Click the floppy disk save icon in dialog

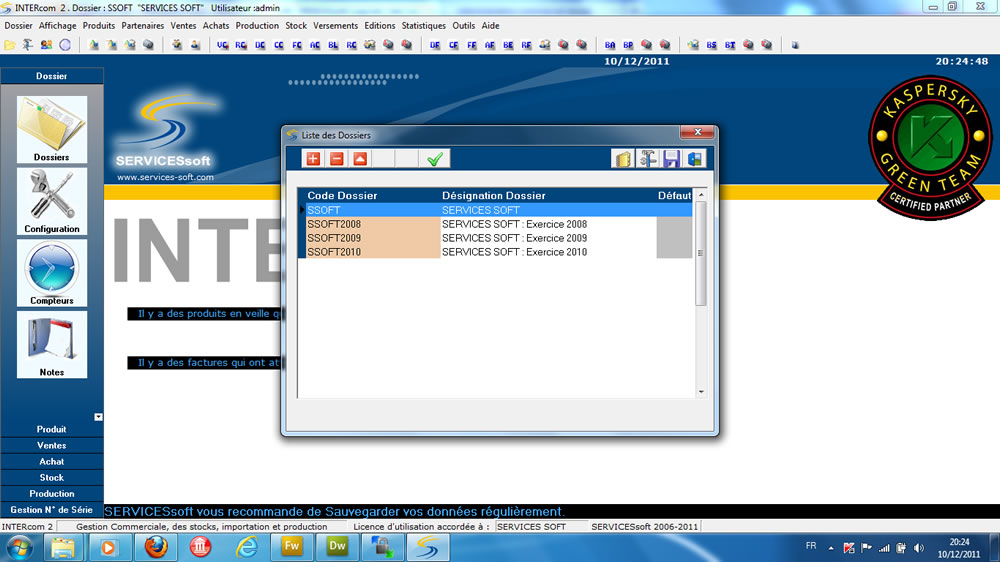671,159
